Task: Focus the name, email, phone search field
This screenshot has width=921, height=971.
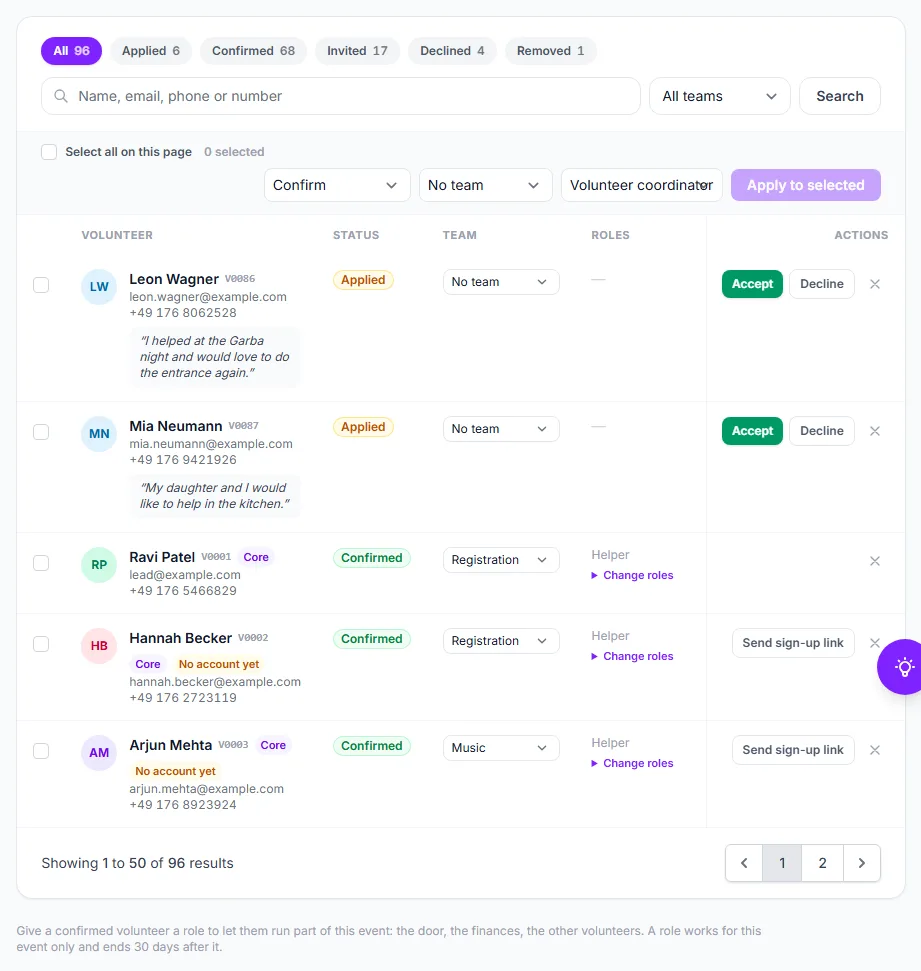Action: click(x=341, y=96)
